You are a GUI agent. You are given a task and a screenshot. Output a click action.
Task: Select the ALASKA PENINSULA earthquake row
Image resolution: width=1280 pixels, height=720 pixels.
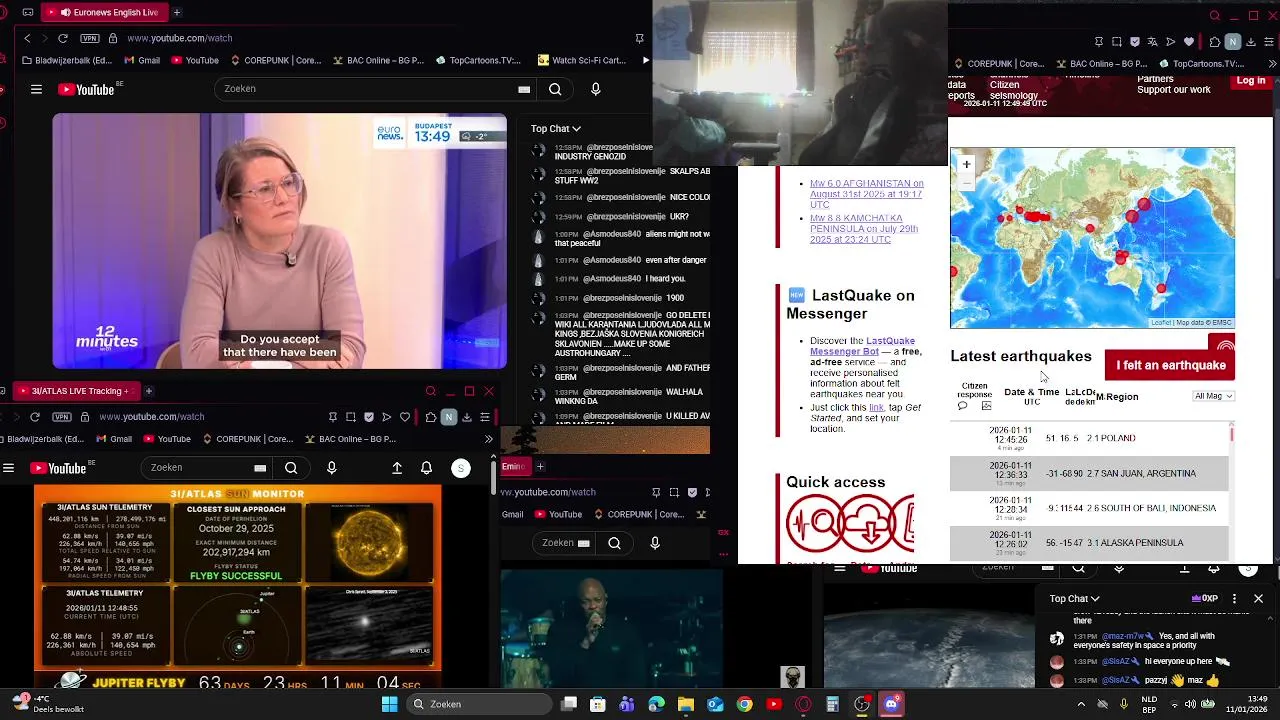click(1089, 543)
